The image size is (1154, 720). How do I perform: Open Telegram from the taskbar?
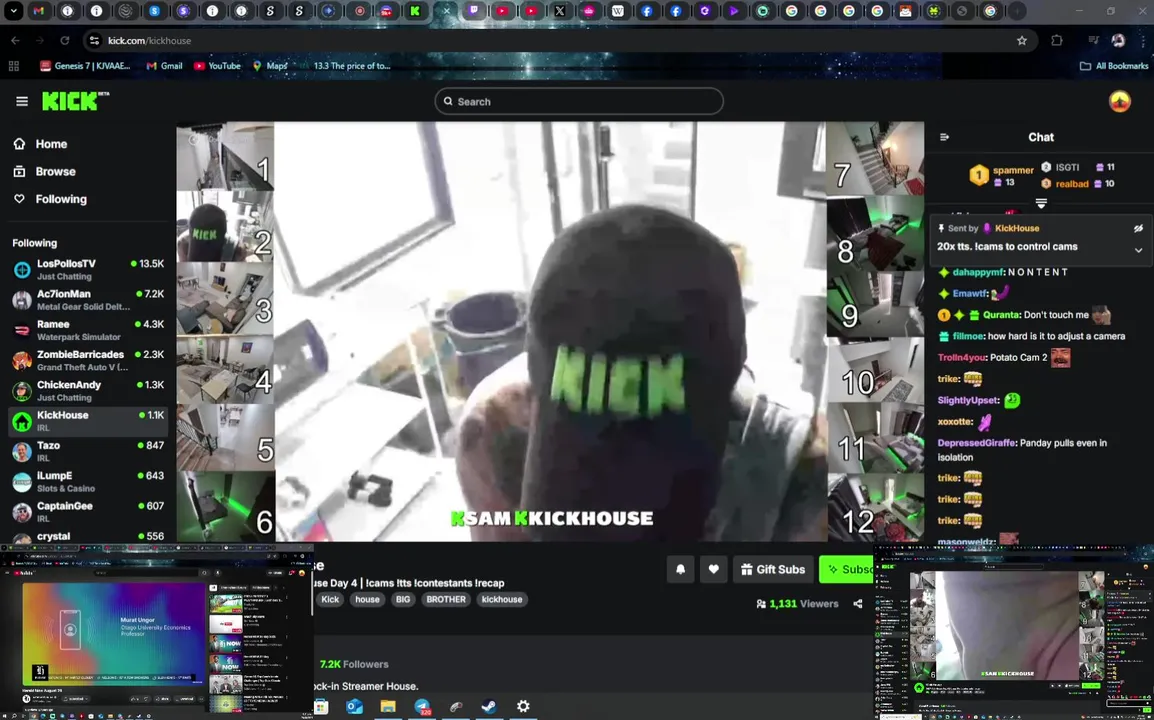(422, 707)
